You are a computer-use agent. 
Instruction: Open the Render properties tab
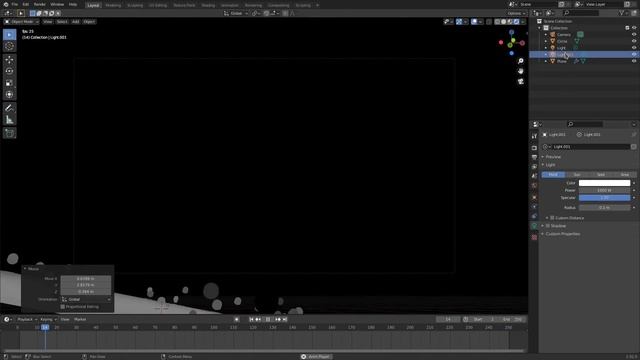(x=534, y=148)
